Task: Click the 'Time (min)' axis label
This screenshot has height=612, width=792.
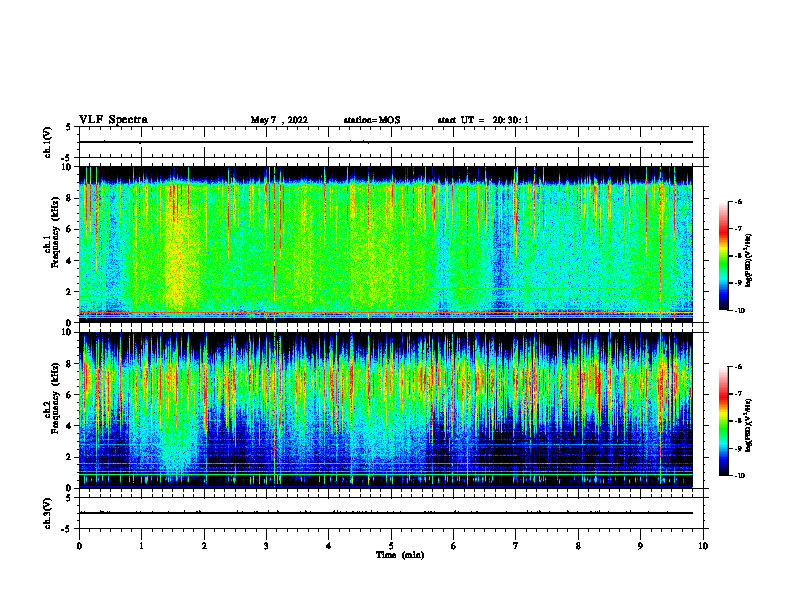Action: pyautogui.click(x=400, y=555)
